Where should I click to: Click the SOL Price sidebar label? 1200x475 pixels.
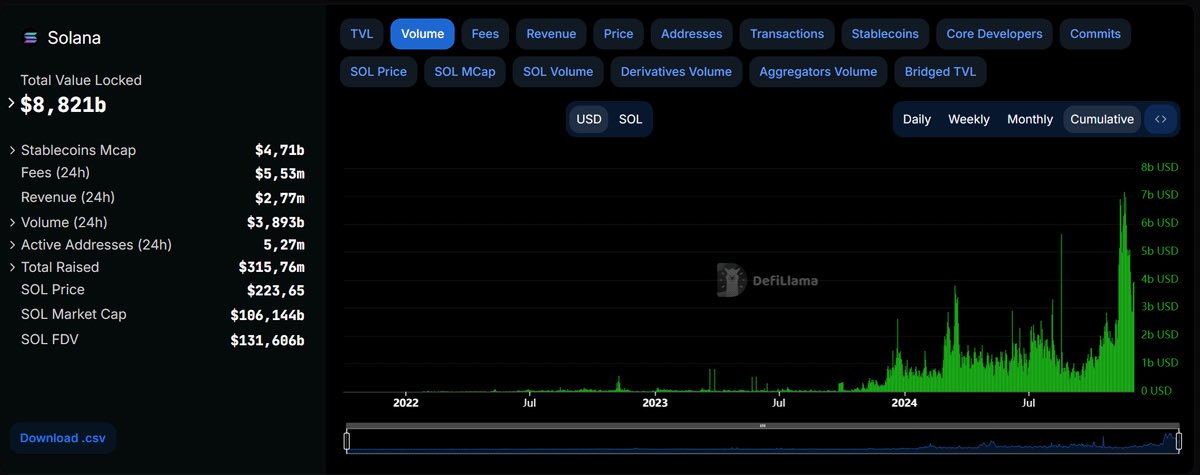(52, 290)
